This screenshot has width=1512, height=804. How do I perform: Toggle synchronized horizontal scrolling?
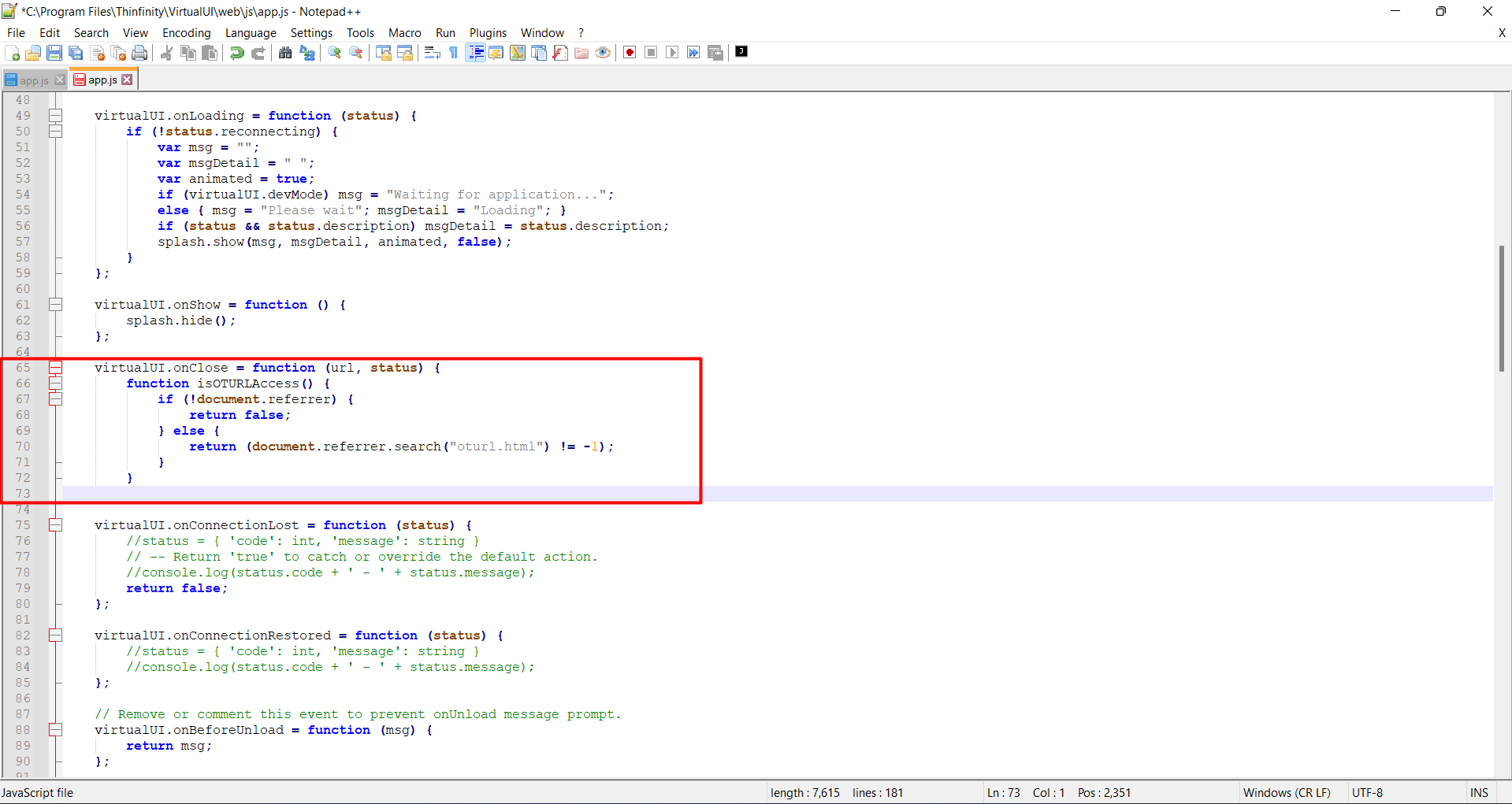click(x=405, y=53)
